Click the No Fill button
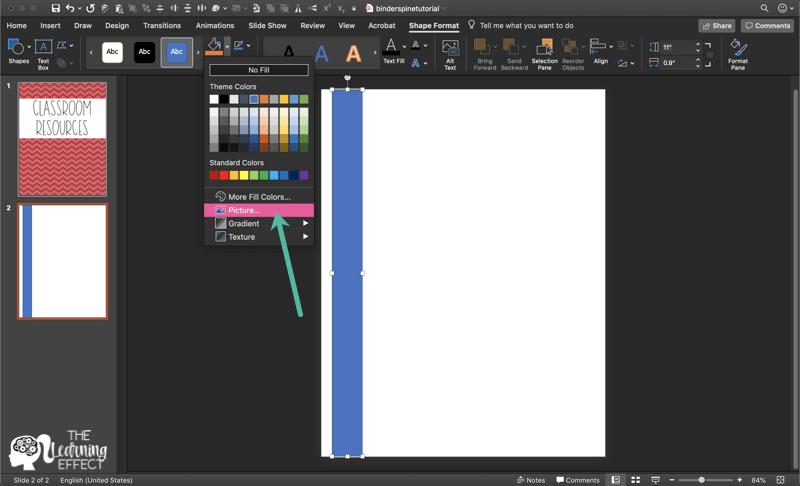 [x=259, y=70]
